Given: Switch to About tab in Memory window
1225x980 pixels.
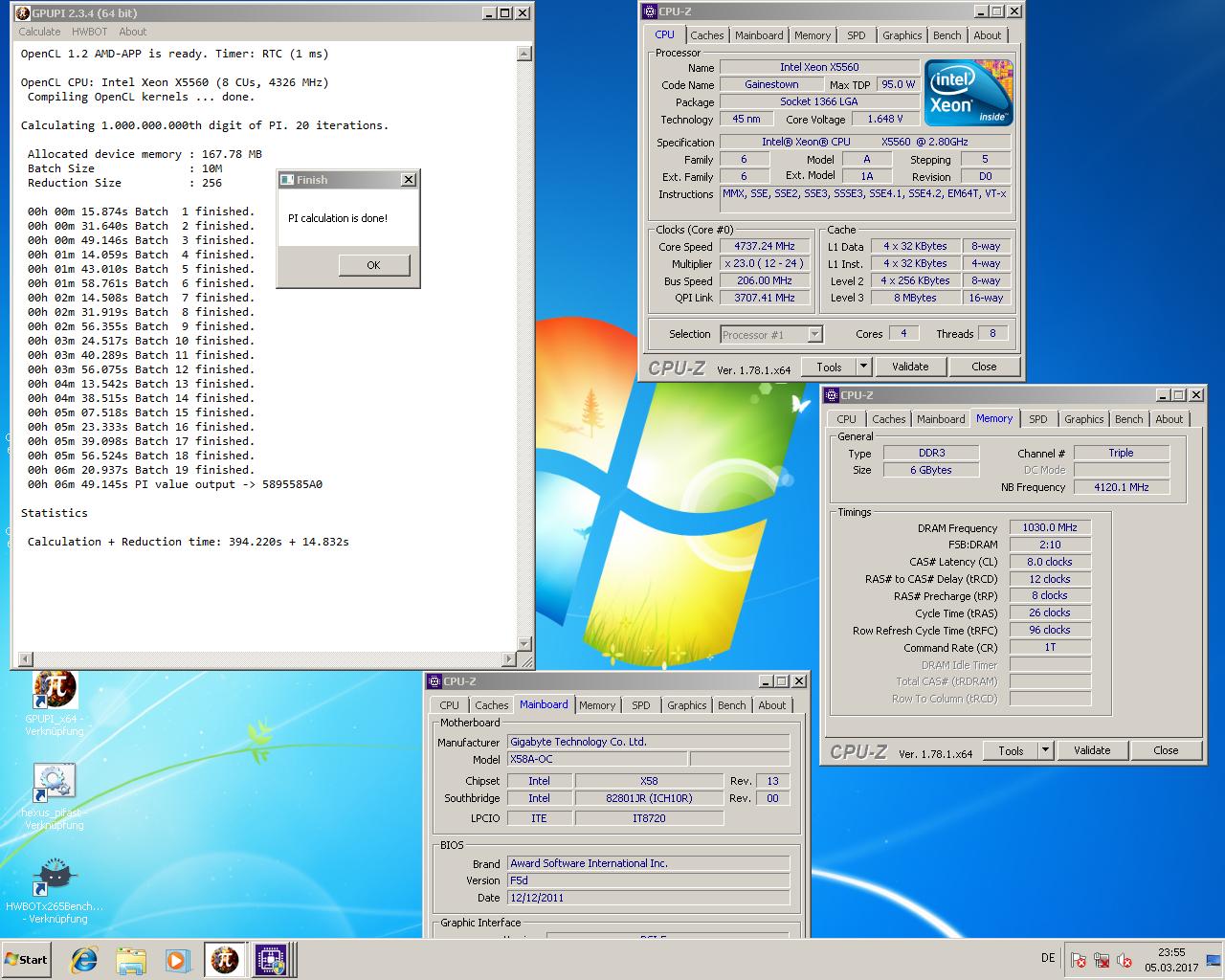Looking at the screenshot, I should [1169, 419].
